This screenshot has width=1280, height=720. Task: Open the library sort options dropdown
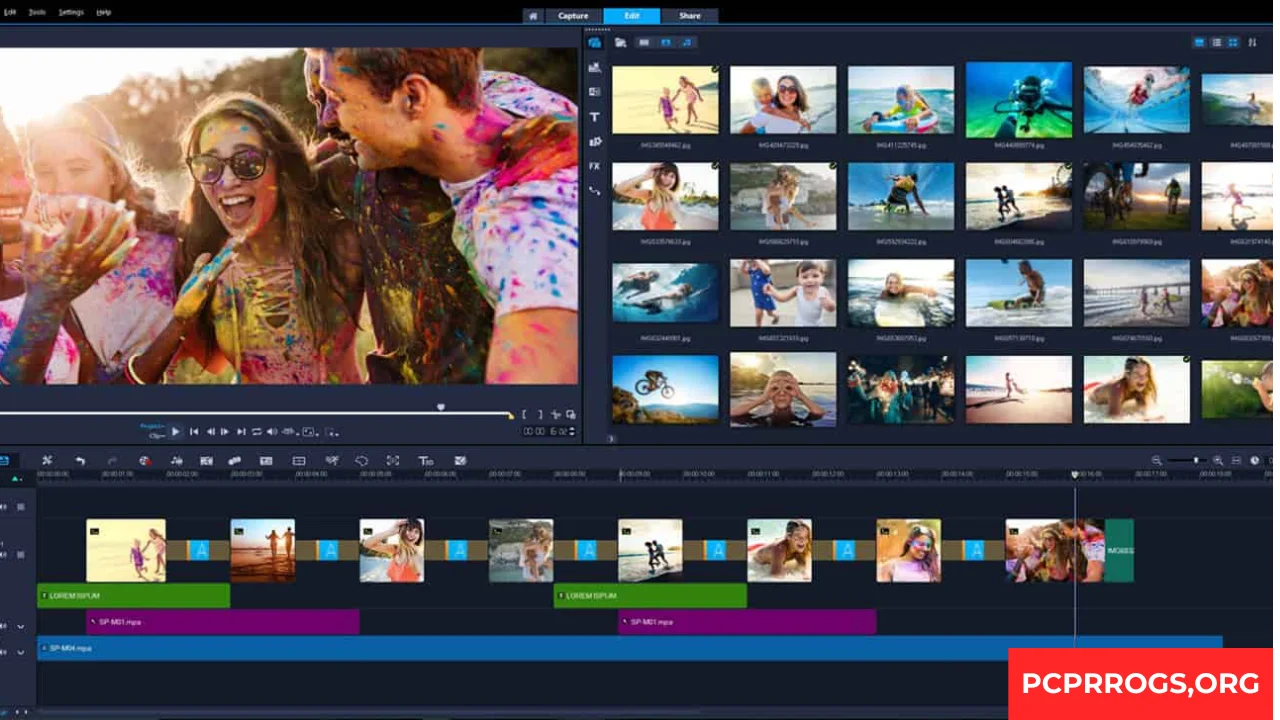point(1252,43)
